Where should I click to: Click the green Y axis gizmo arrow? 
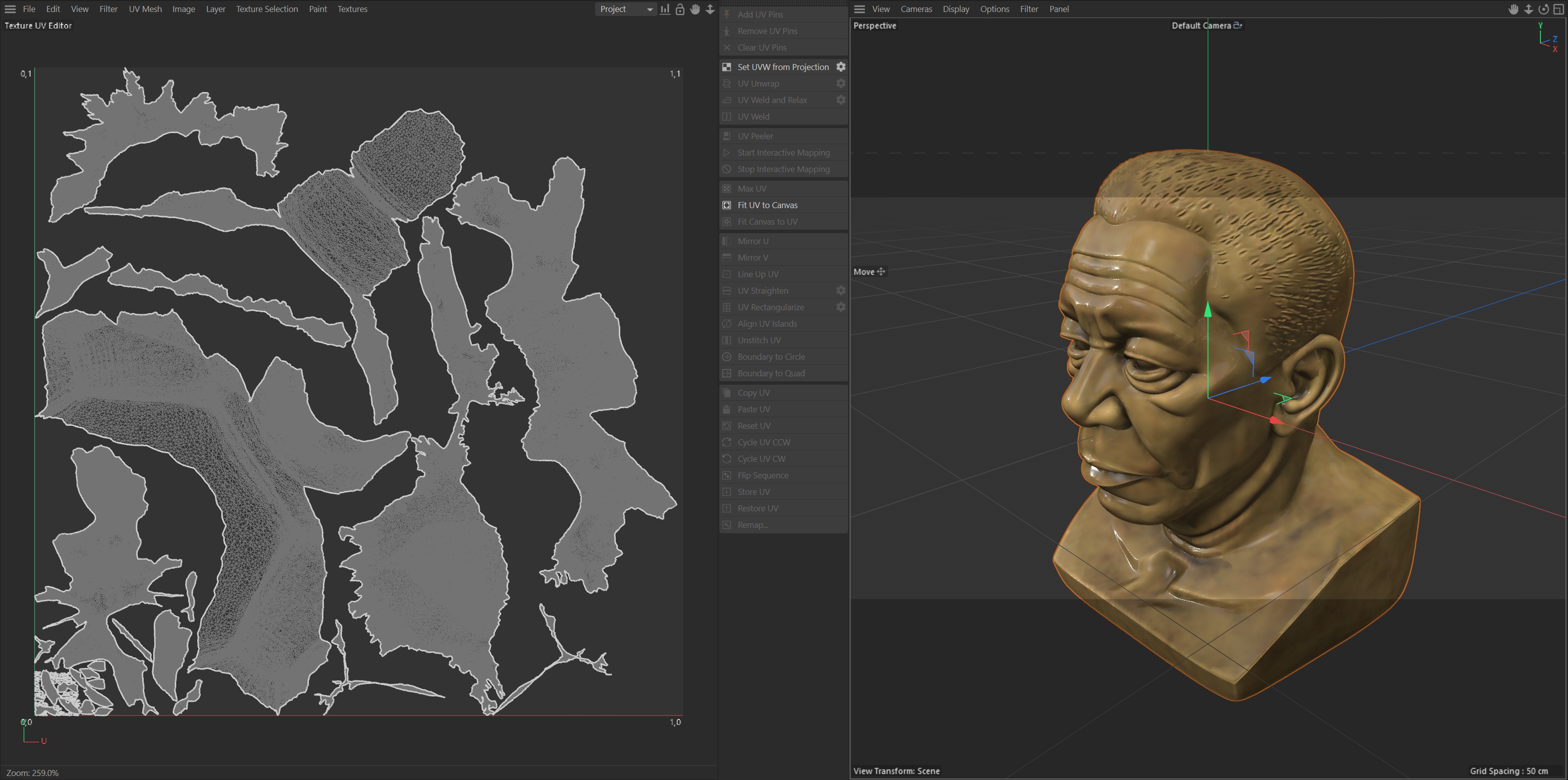(x=1208, y=311)
